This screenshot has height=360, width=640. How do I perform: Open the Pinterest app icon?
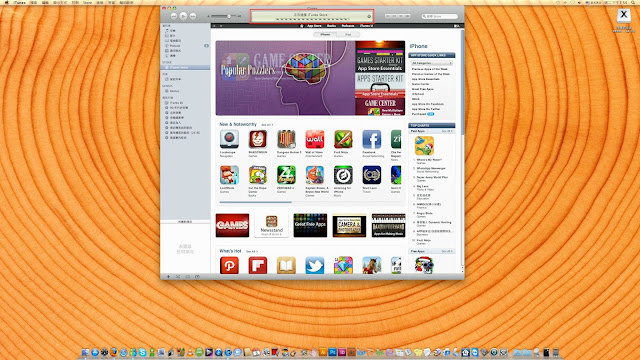click(x=229, y=265)
